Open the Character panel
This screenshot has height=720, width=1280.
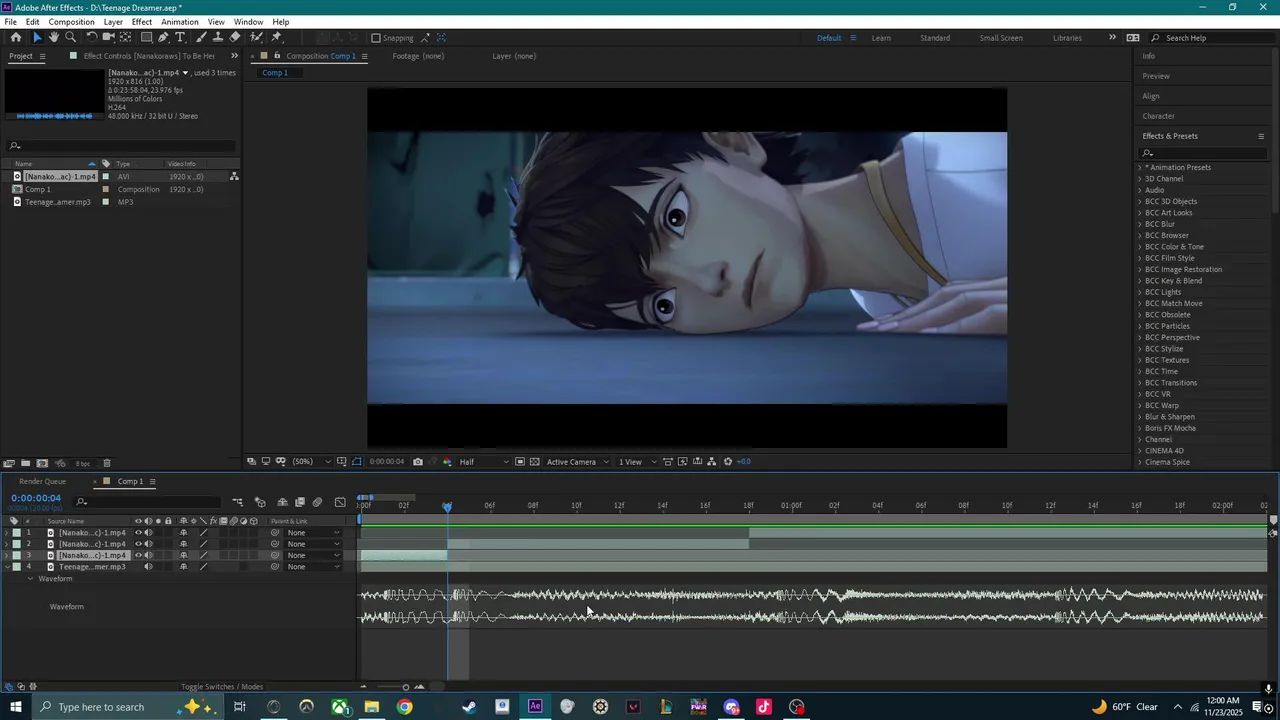point(1159,116)
